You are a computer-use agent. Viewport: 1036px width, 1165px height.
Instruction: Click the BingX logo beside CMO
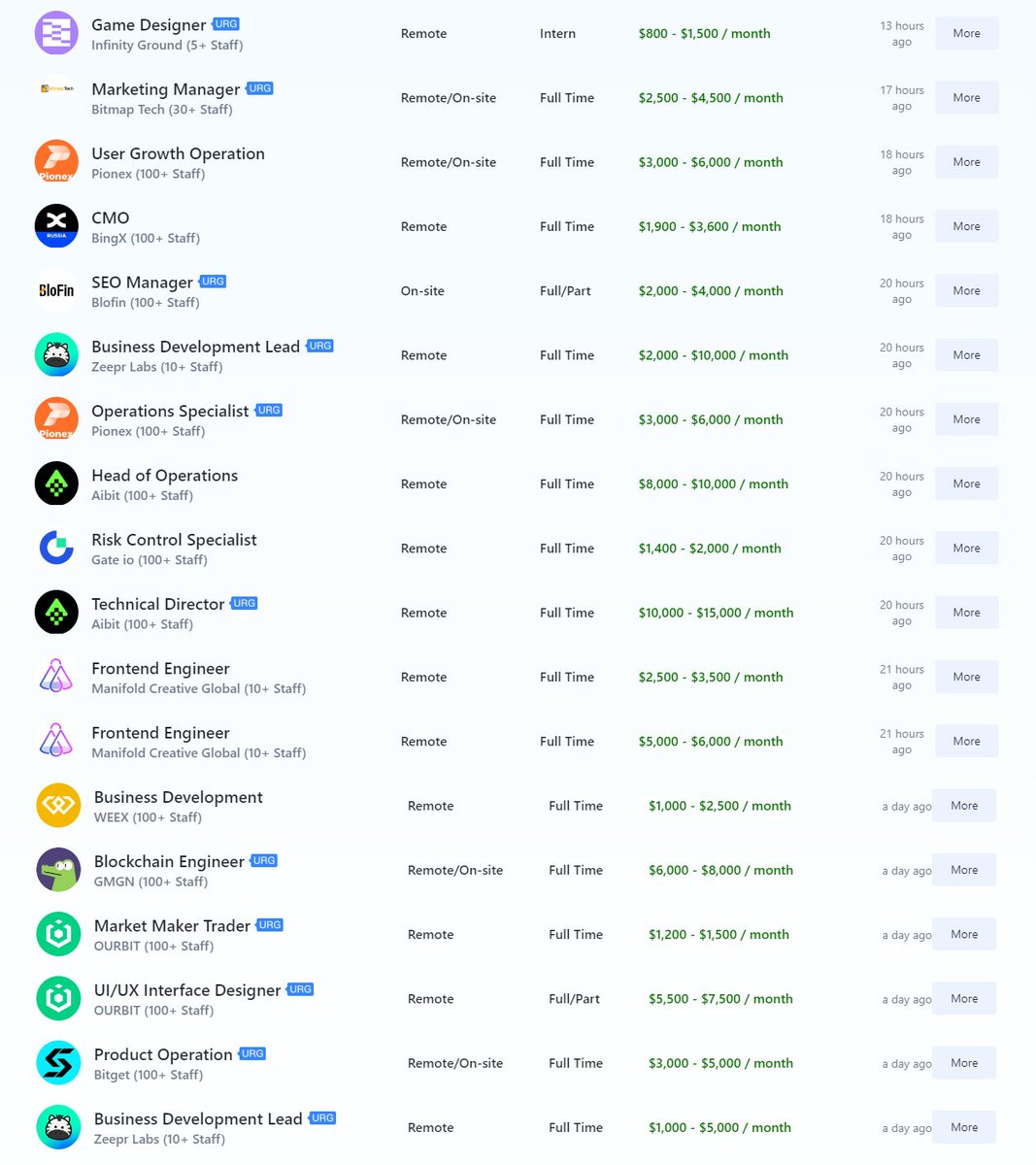click(x=56, y=226)
